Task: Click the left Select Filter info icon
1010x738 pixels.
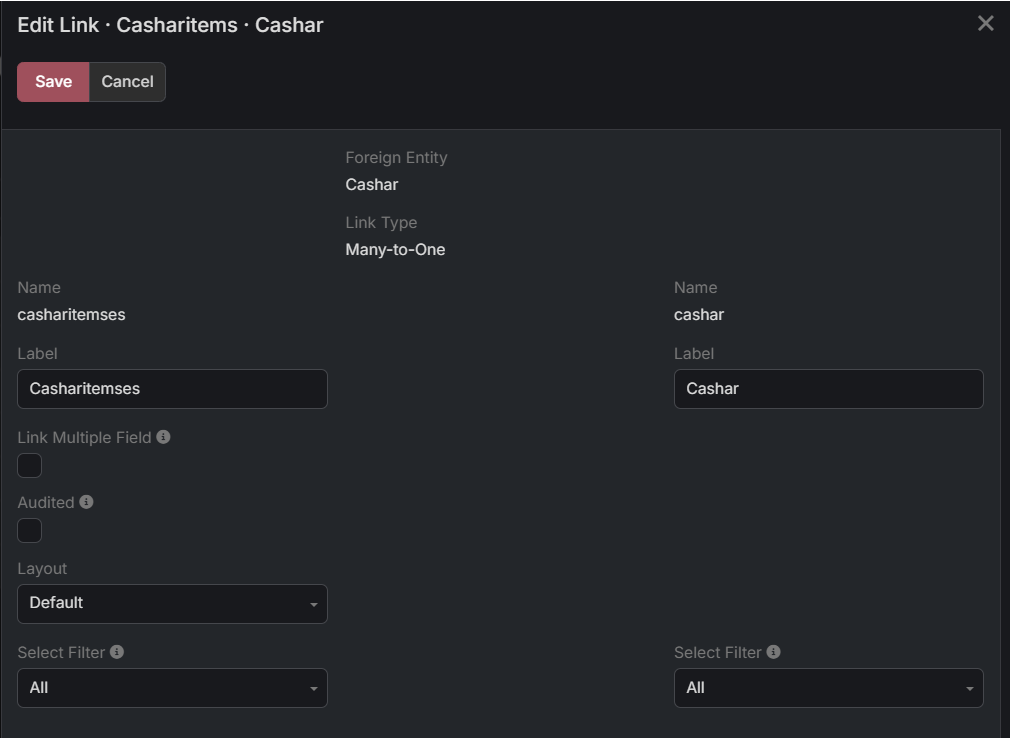Action: 117,652
